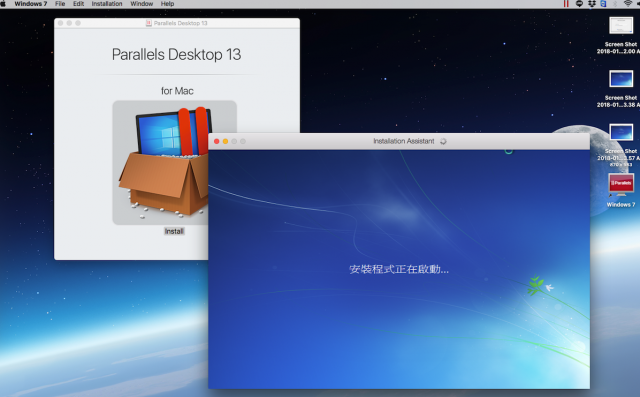Click the Bluetooth status icon

click(x=615, y=4)
